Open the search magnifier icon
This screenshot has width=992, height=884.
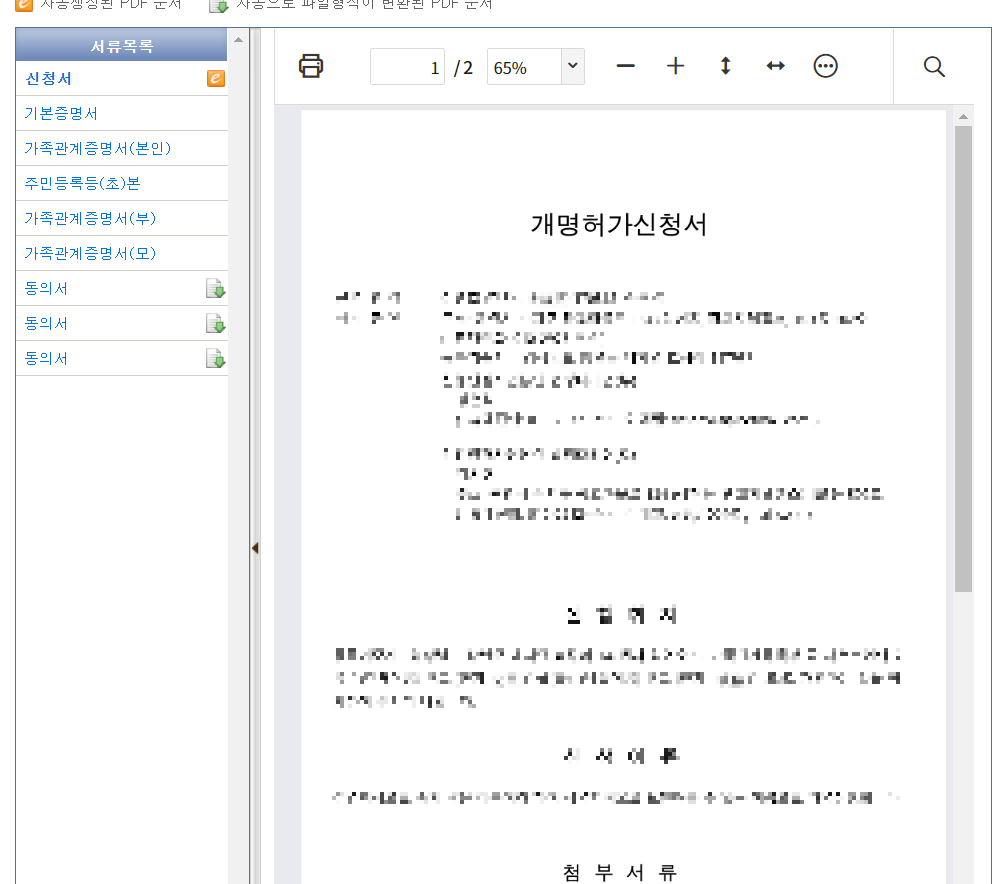(x=934, y=66)
